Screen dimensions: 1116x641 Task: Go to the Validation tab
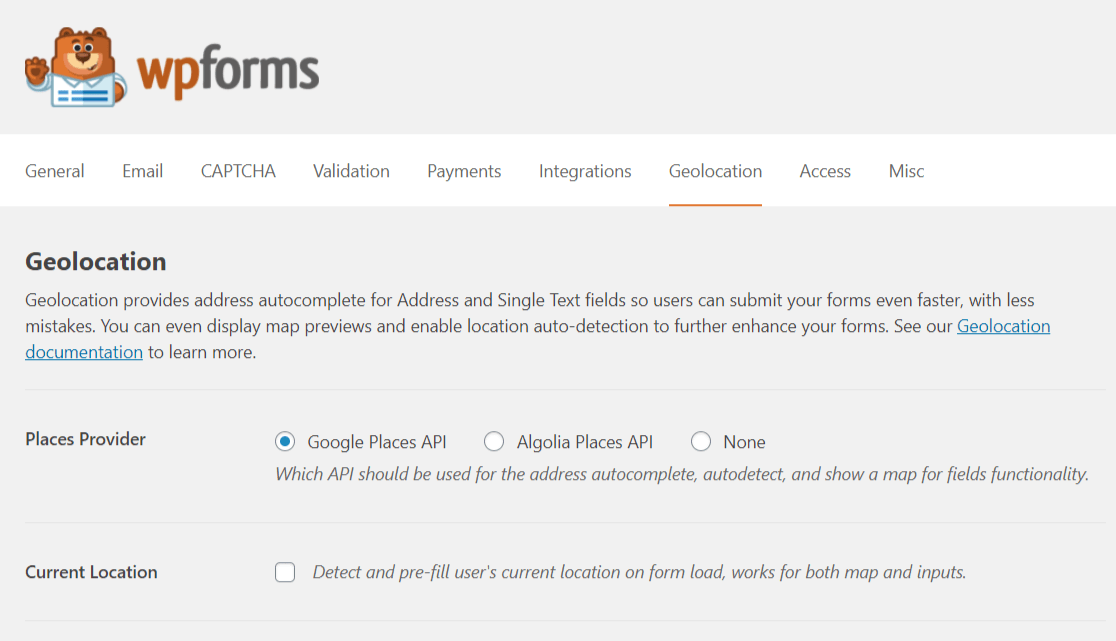[351, 171]
